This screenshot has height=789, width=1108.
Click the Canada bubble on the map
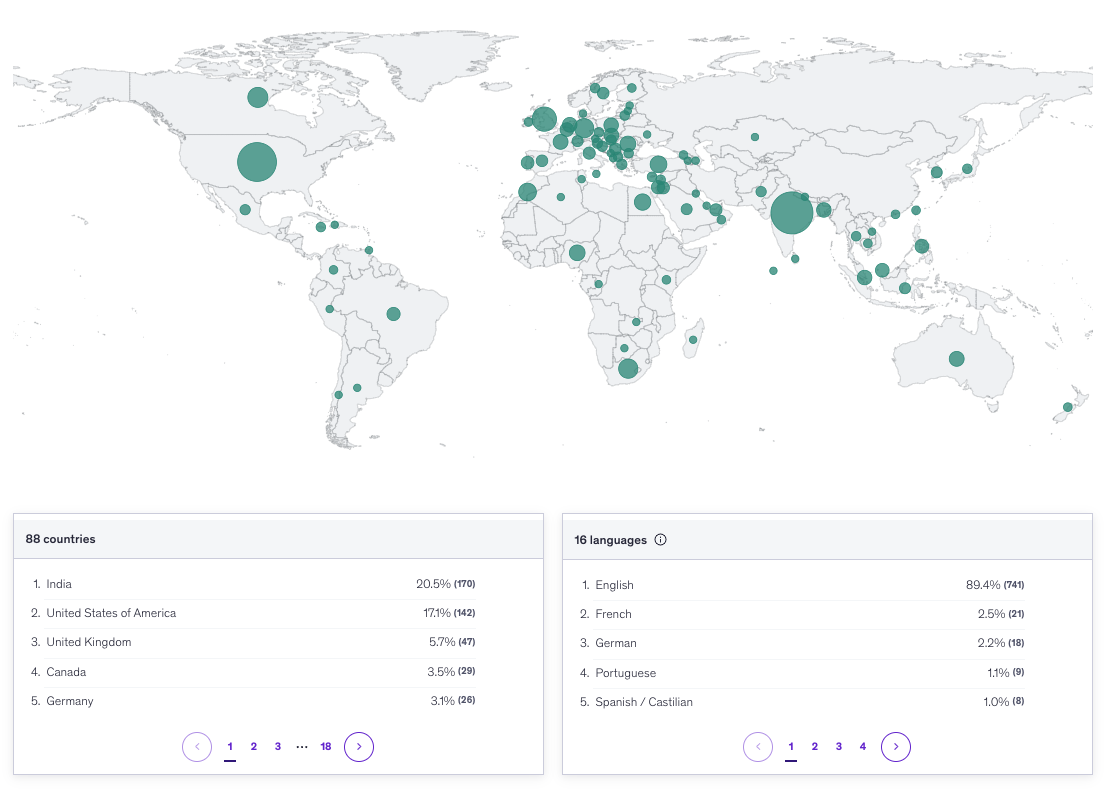(x=258, y=97)
